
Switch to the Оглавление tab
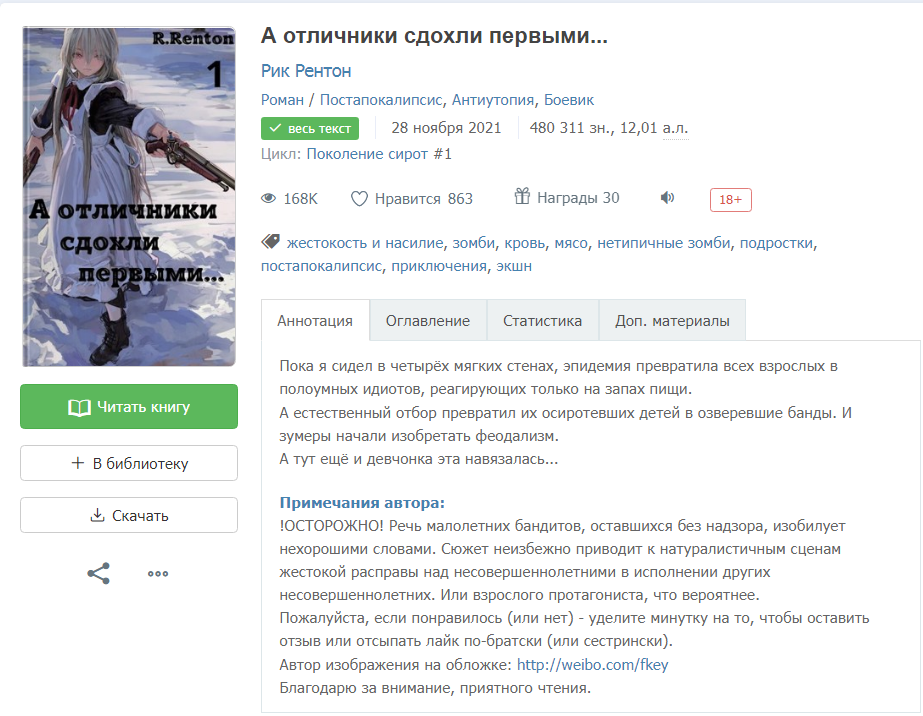tap(428, 320)
